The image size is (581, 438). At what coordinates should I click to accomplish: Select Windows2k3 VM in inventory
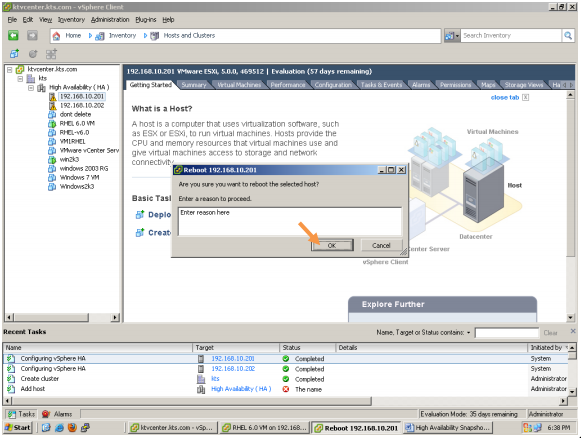click(77, 186)
